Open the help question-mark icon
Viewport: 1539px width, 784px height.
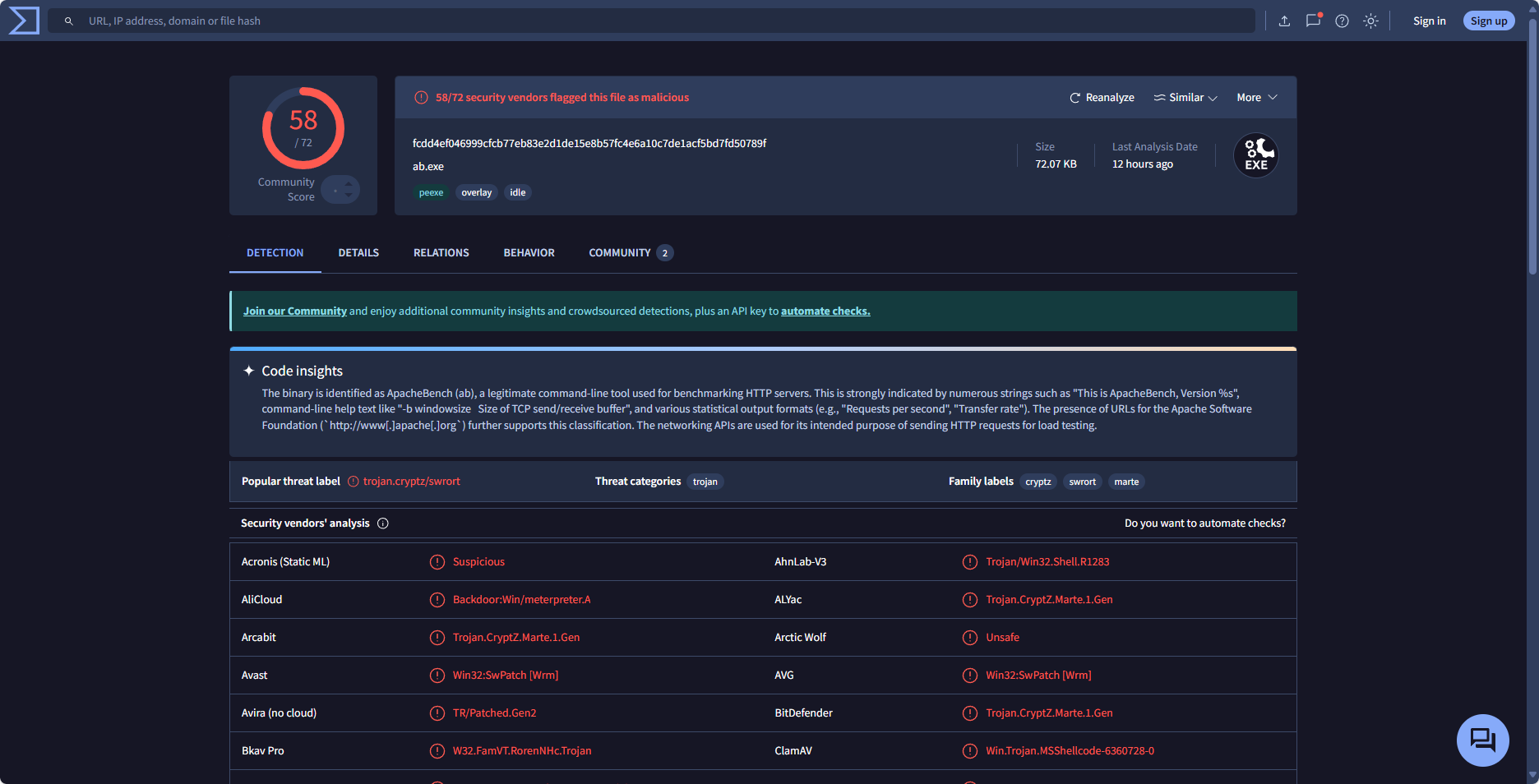1342,21
